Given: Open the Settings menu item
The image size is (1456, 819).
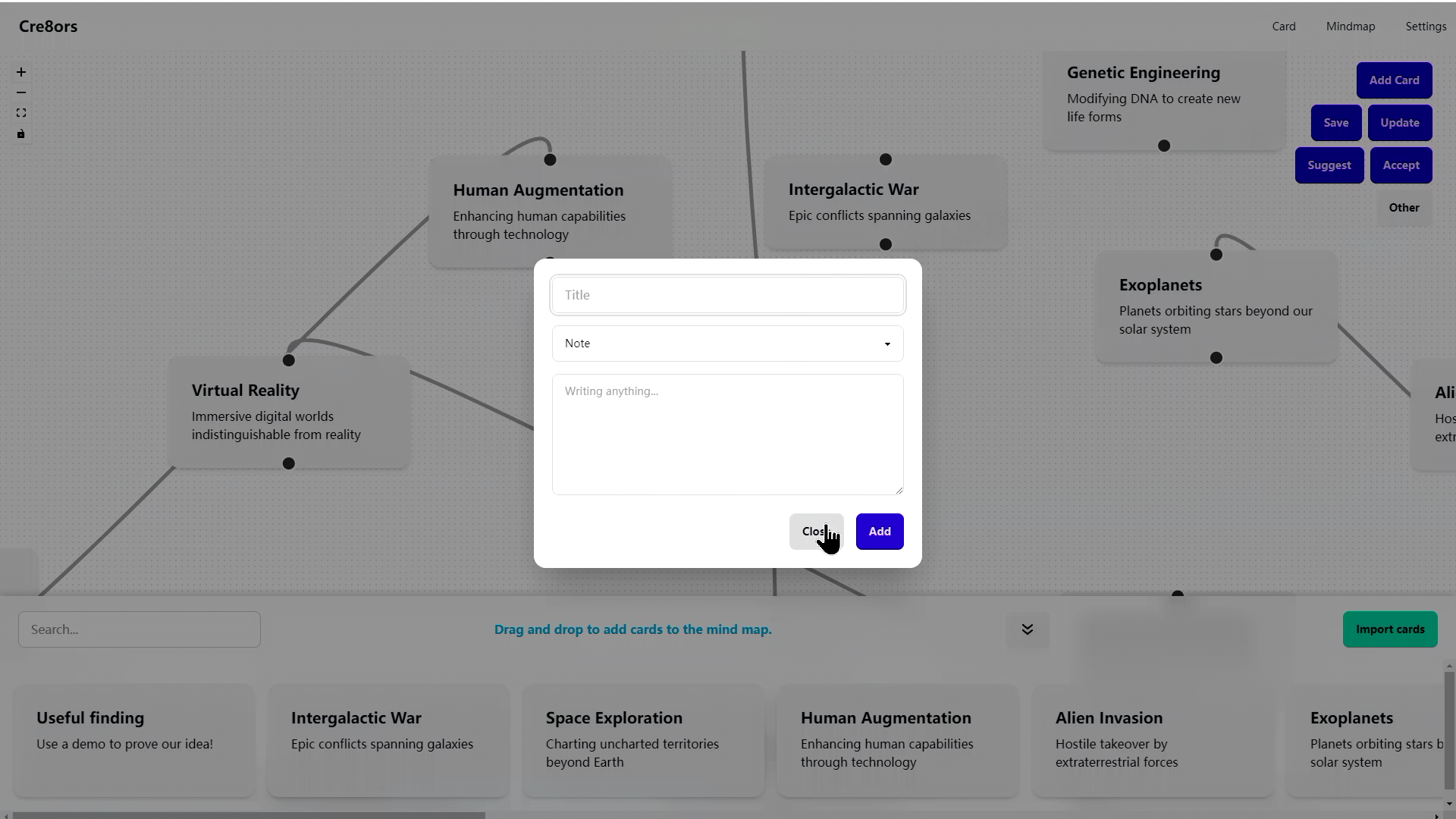Looking at the screenshot, I should pyautogui.click(x=1426, y=27).
